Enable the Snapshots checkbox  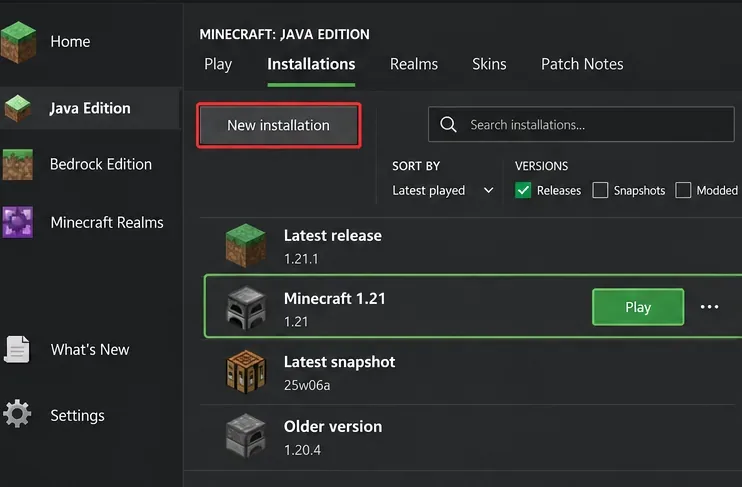(x=600, y=190)
